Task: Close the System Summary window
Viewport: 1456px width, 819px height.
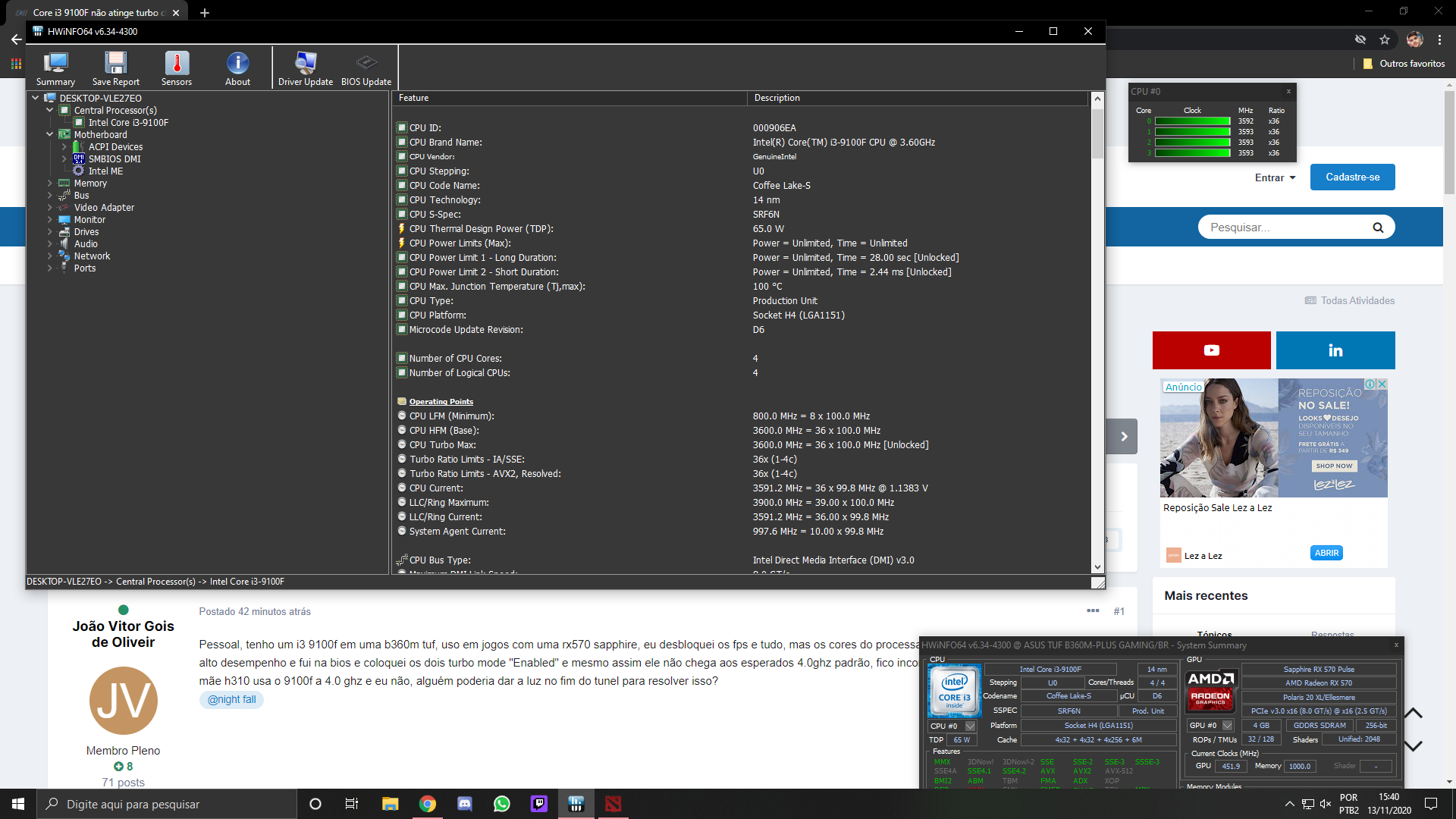Action: tap(1396, 645)
